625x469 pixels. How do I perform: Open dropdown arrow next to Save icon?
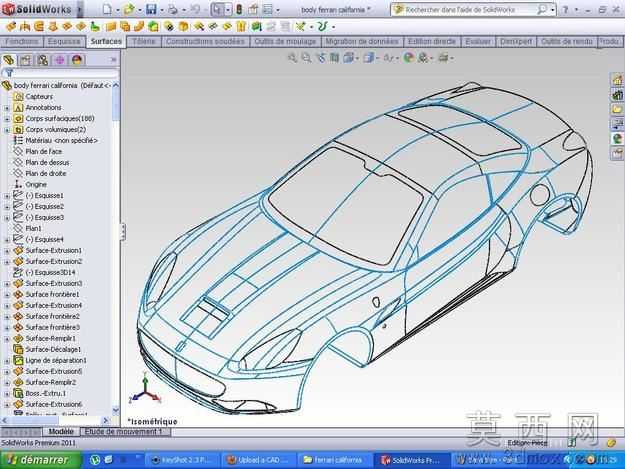click(161, 10)
